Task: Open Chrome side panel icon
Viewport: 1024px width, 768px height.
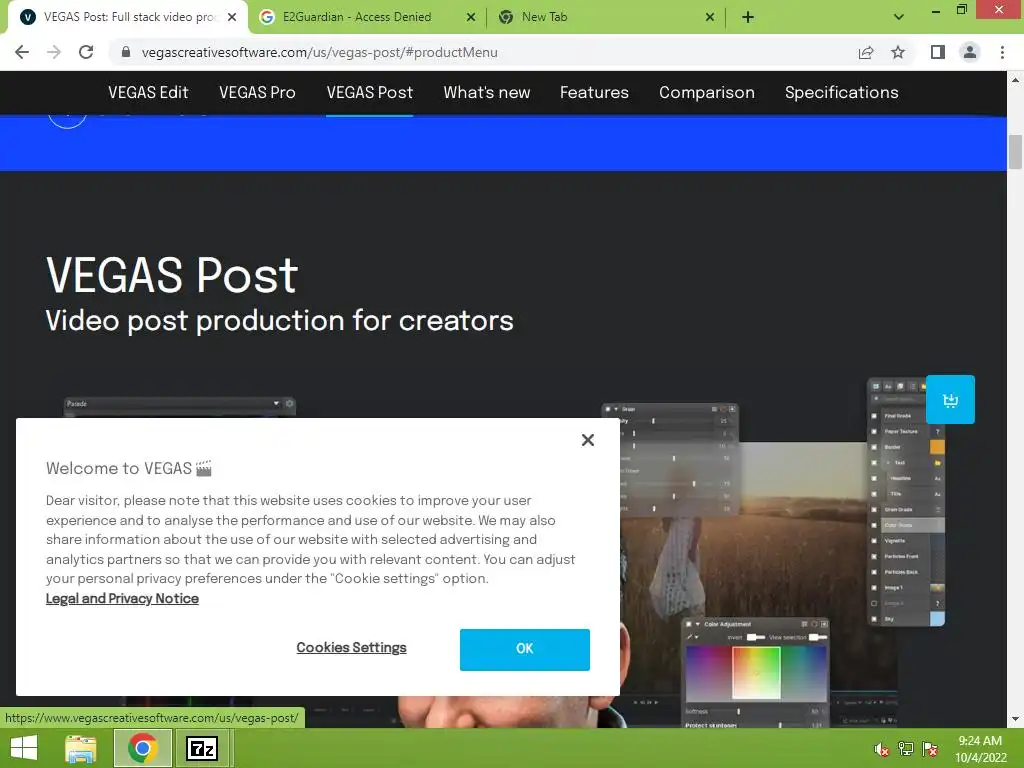Action: coord(938,52)
